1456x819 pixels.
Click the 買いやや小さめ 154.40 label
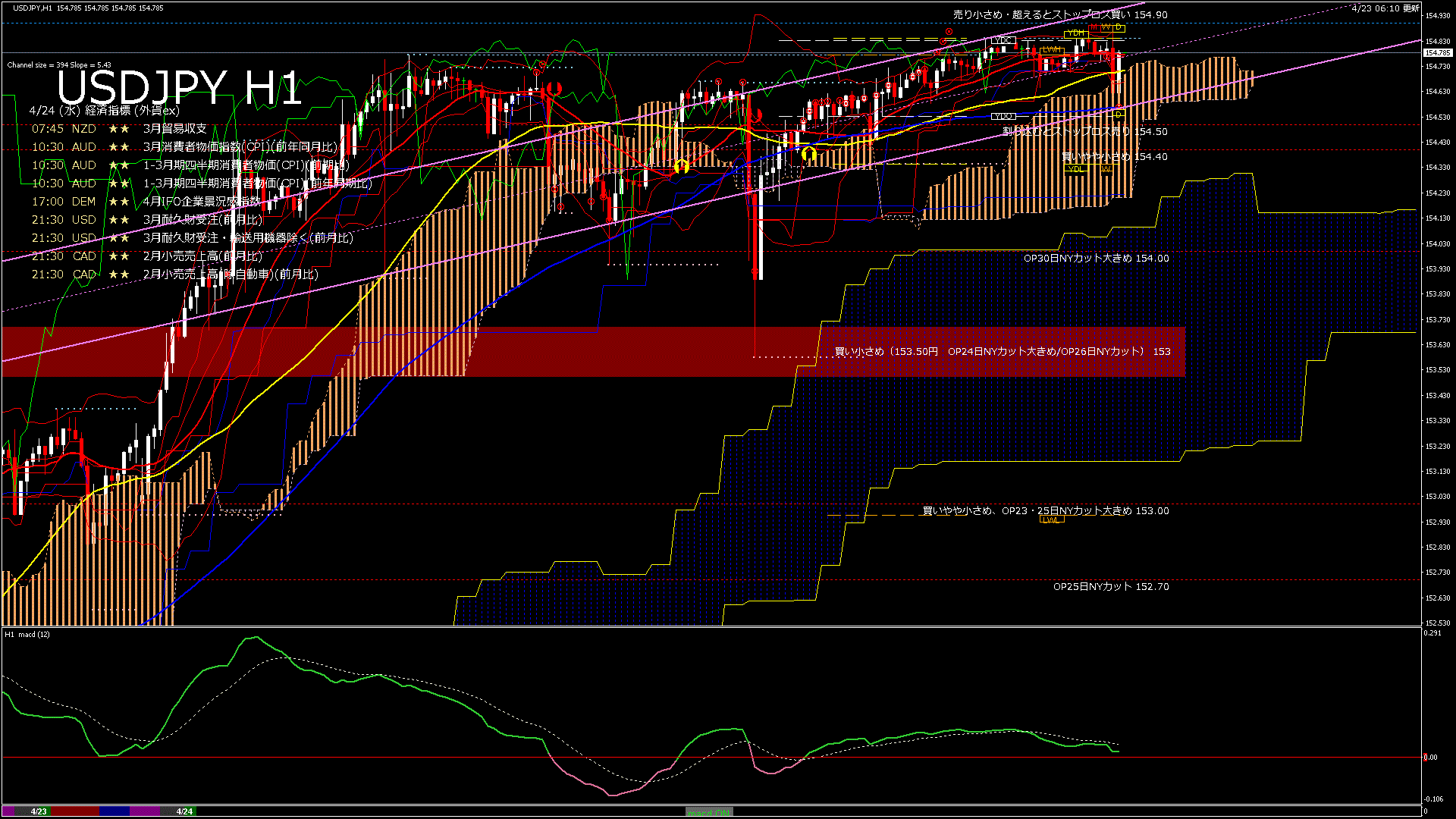(x=1115, y=157)
